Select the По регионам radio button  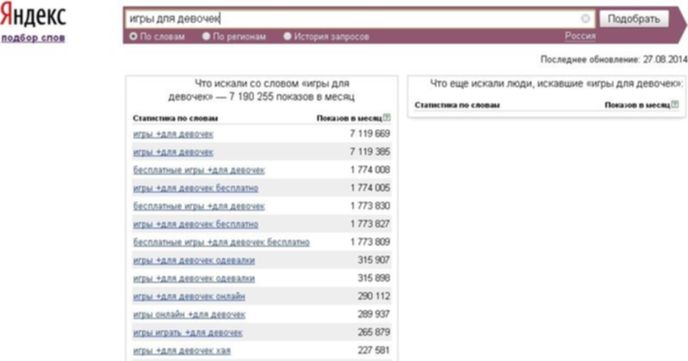click(206, 36)
